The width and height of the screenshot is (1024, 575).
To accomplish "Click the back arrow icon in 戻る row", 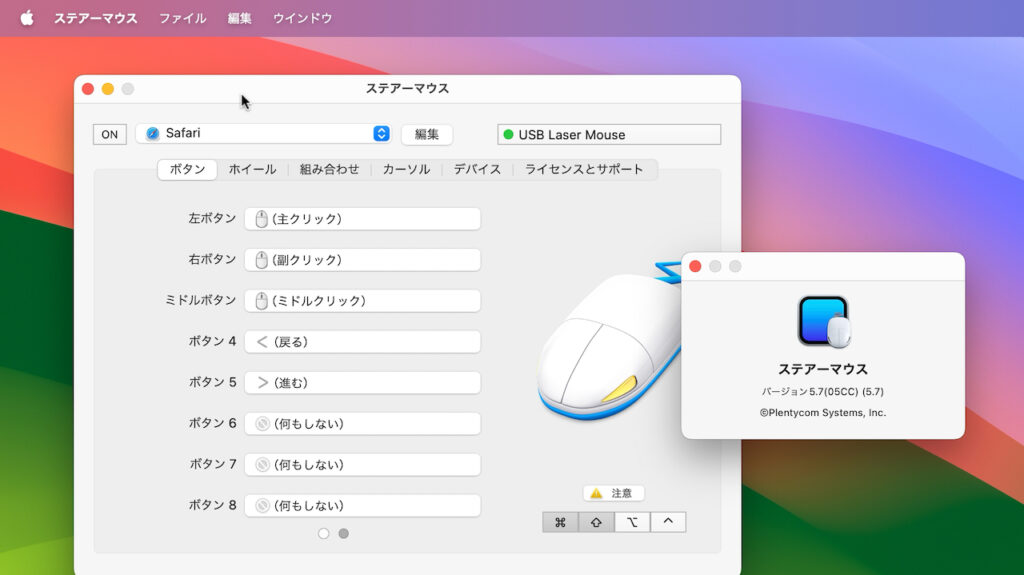I will click(x=262, y=342).
